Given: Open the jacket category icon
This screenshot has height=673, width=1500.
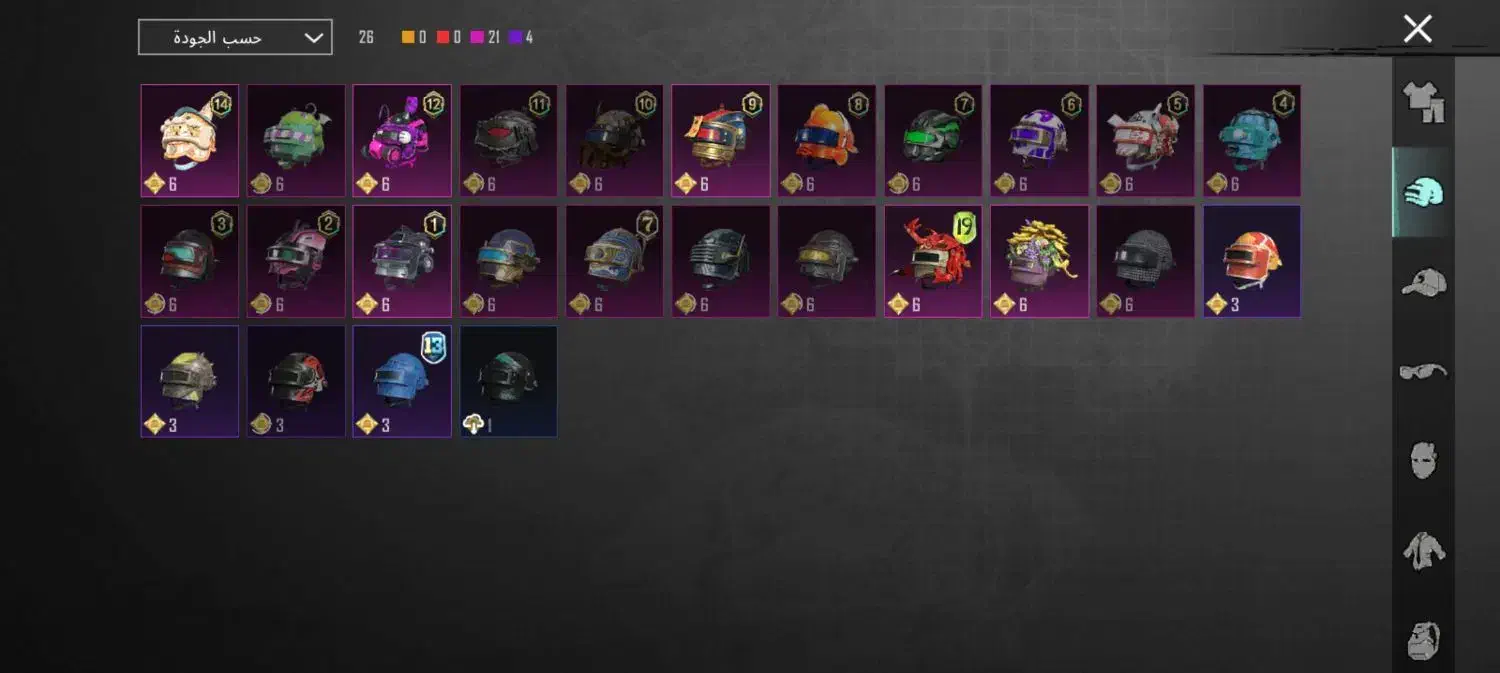Looking at the screenshot, I should (1423, 551).
